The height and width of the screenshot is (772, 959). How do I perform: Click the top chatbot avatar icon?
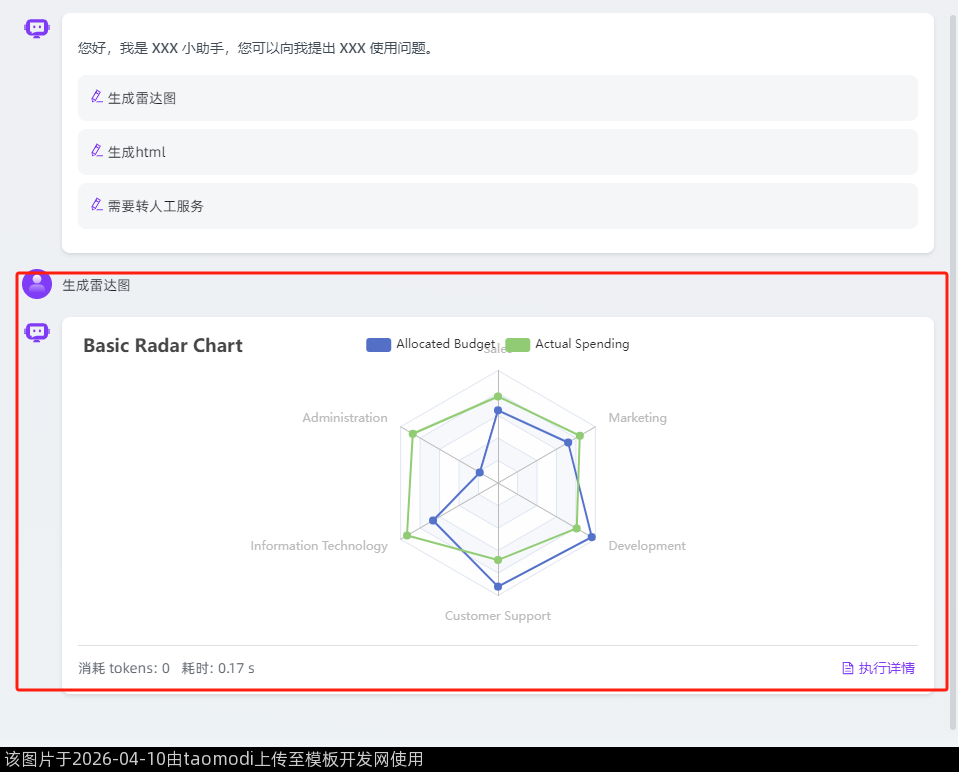click(x=37, y=29)
